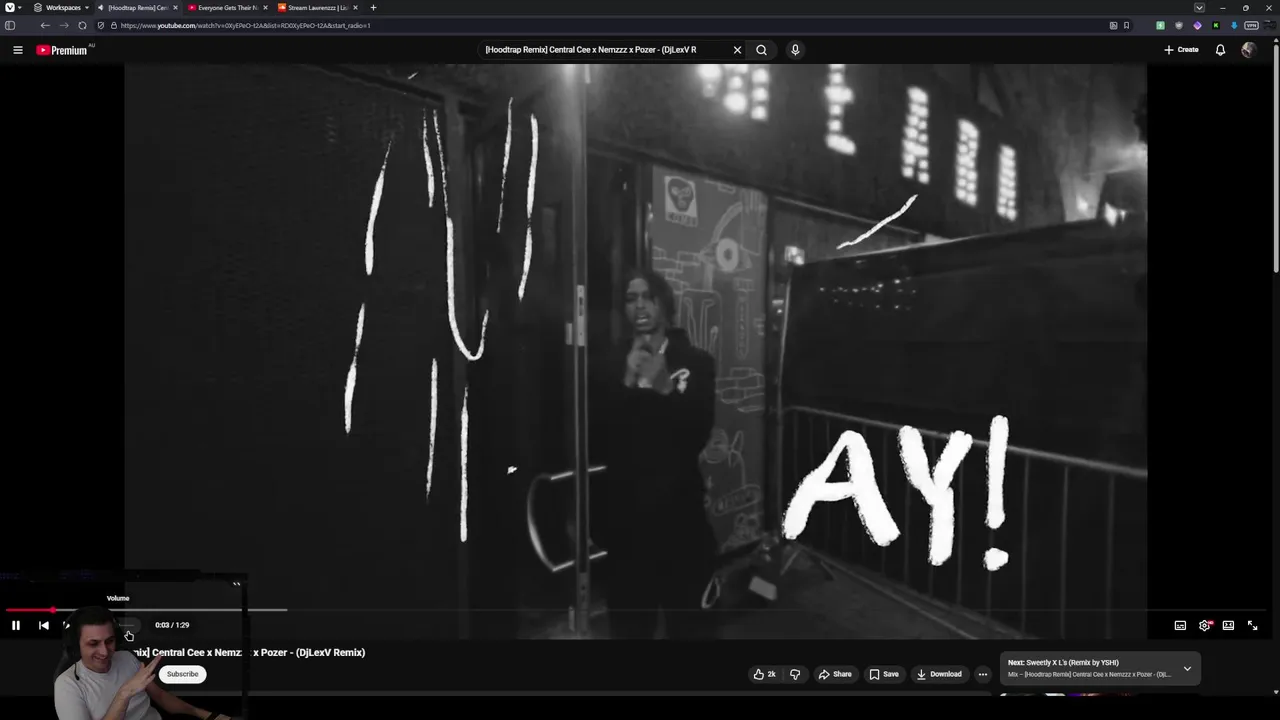Screen dimensions: 1280x720
Task: Close the Stream Lawrenzzz tab
Action: [355, 7]
